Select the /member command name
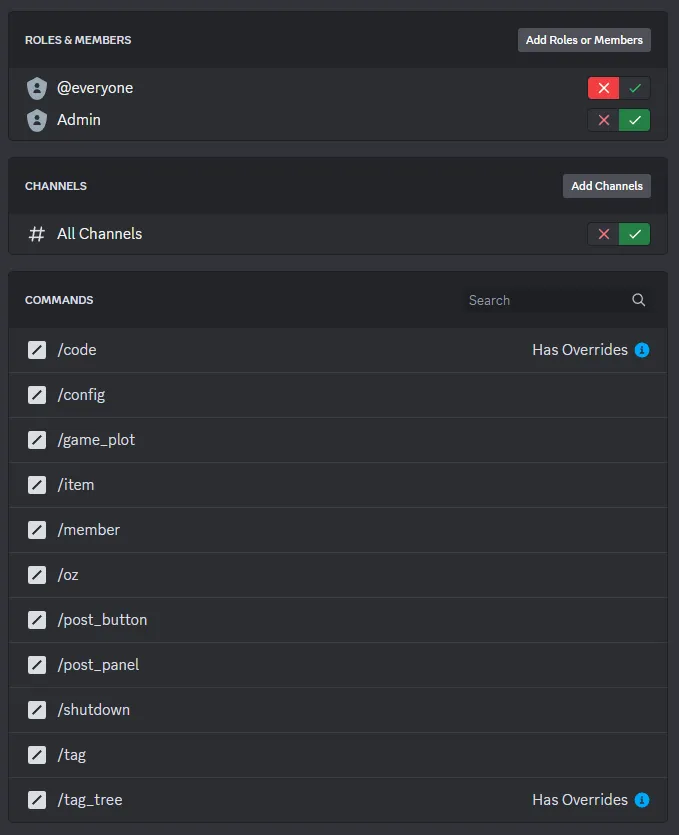Screen dimensions: 679x835 click(88, 530)
